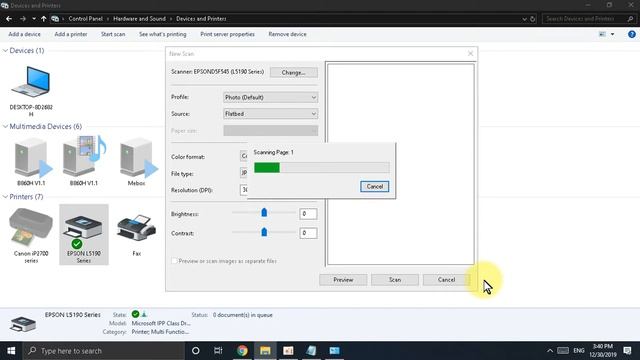640x360 pixels.
Task: Open Cortana circle on taskbar
Action: point(196,351)
